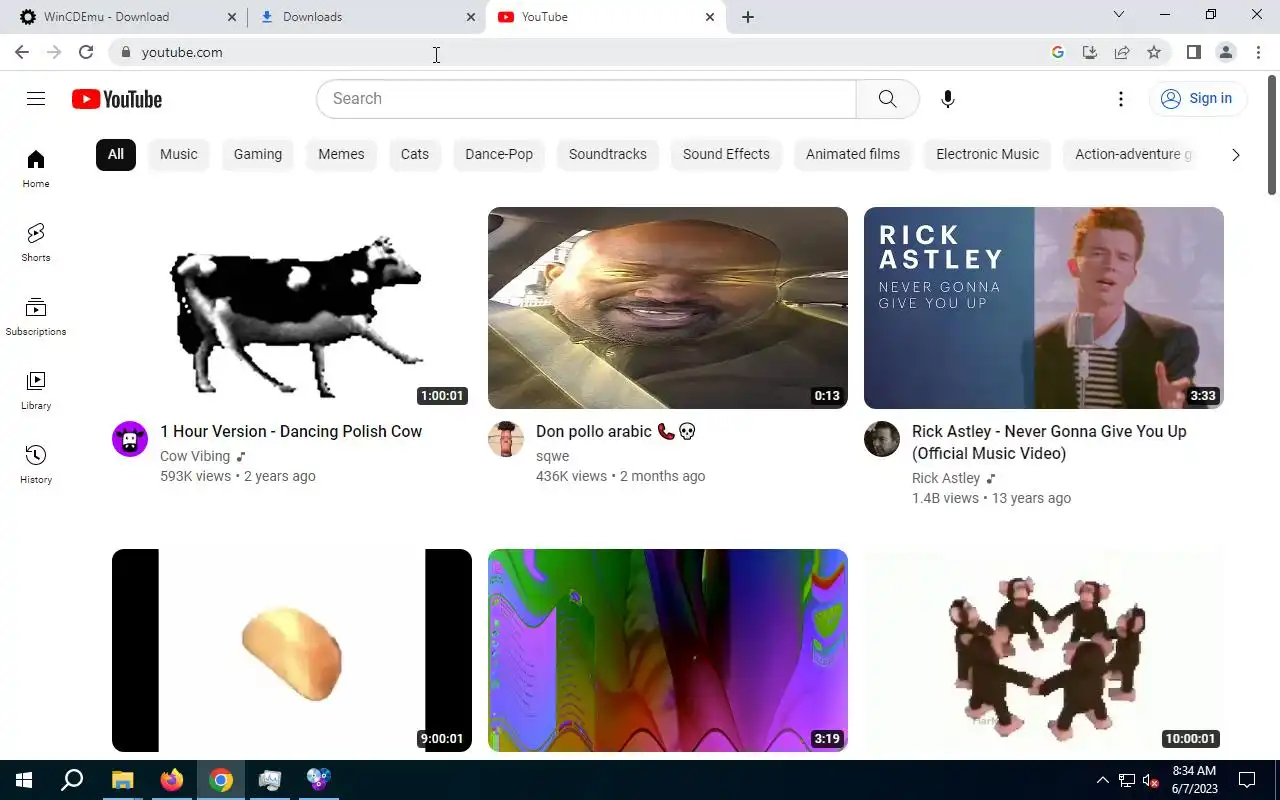Open Cow Vibing channel link
Screen dimensions: 1280x800
195,456
